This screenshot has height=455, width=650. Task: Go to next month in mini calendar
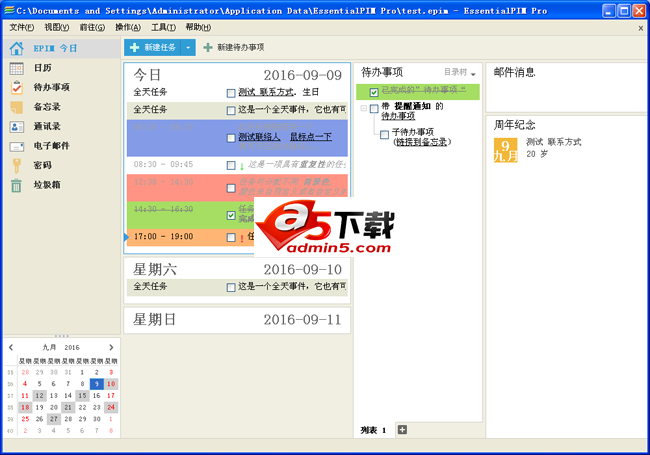point(111,347)
